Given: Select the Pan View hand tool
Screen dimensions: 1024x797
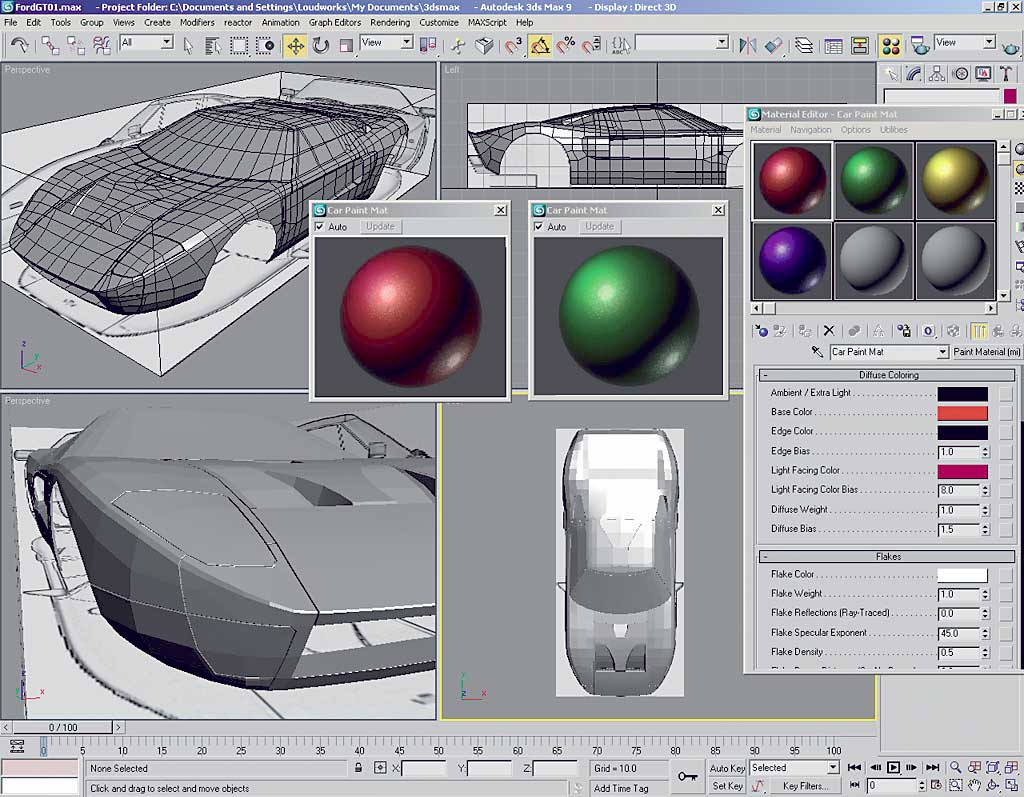Looking at the screenshot, I should pos(974,785).
